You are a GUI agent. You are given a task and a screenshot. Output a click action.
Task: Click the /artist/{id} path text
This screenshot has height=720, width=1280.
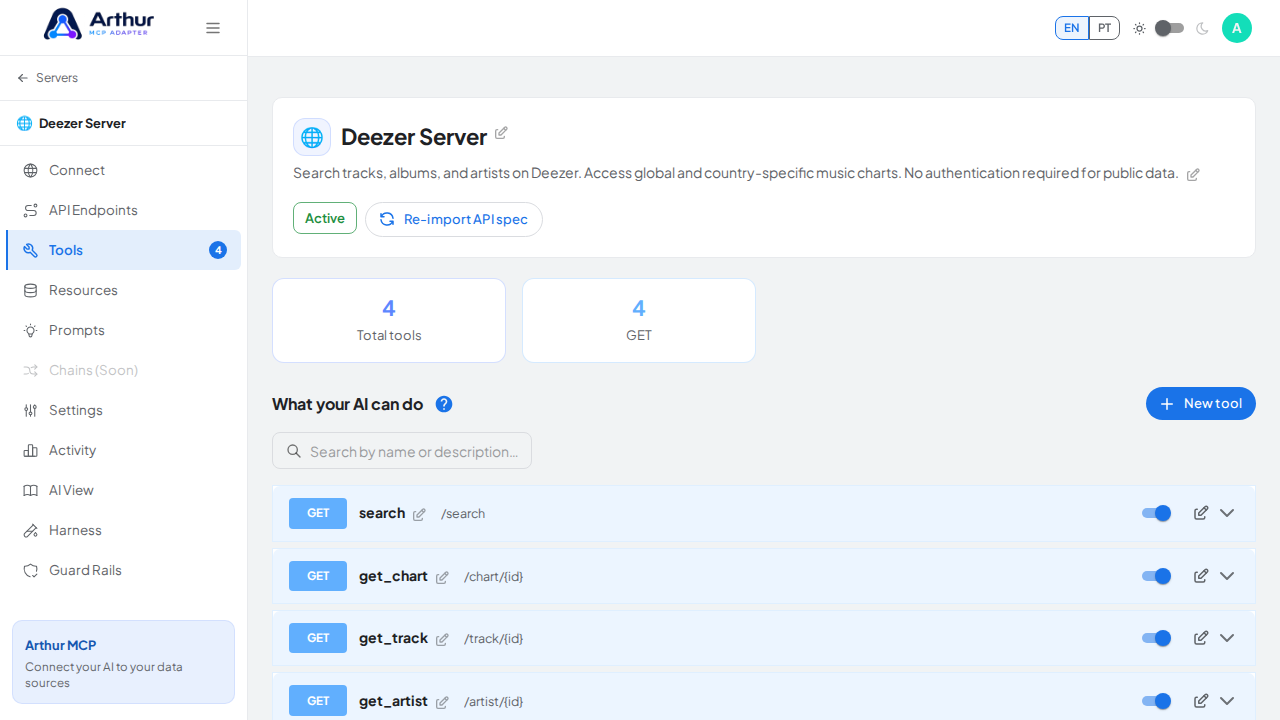[x=493, y=702]
